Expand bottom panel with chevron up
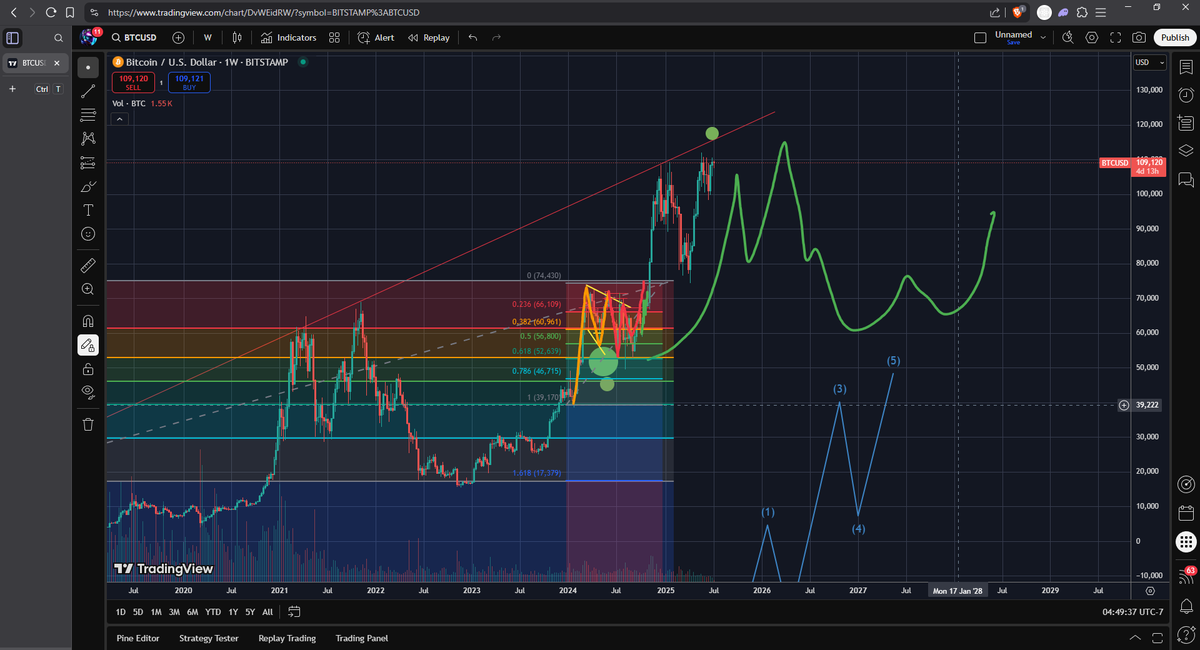The width and height of the screenshot is (1200, 650). 1135,638
